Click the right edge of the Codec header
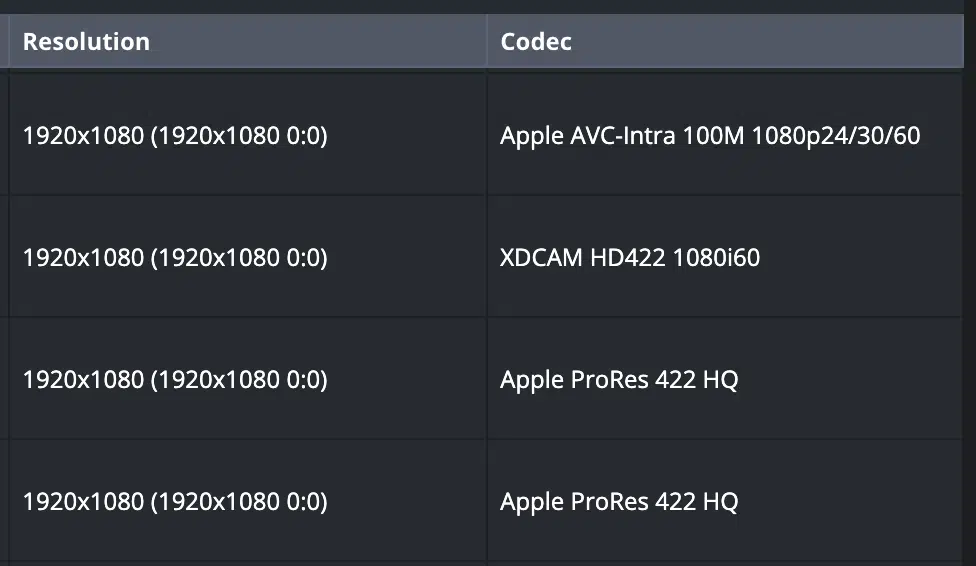Viewport: 976px width, 566px height. 962,41
